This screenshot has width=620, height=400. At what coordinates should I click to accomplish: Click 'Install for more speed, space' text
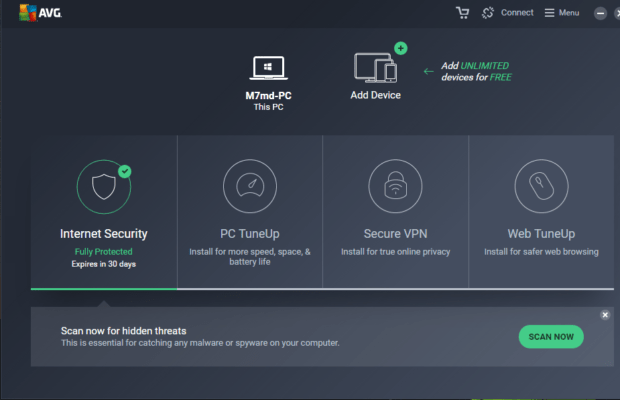(x=250, y=257)
